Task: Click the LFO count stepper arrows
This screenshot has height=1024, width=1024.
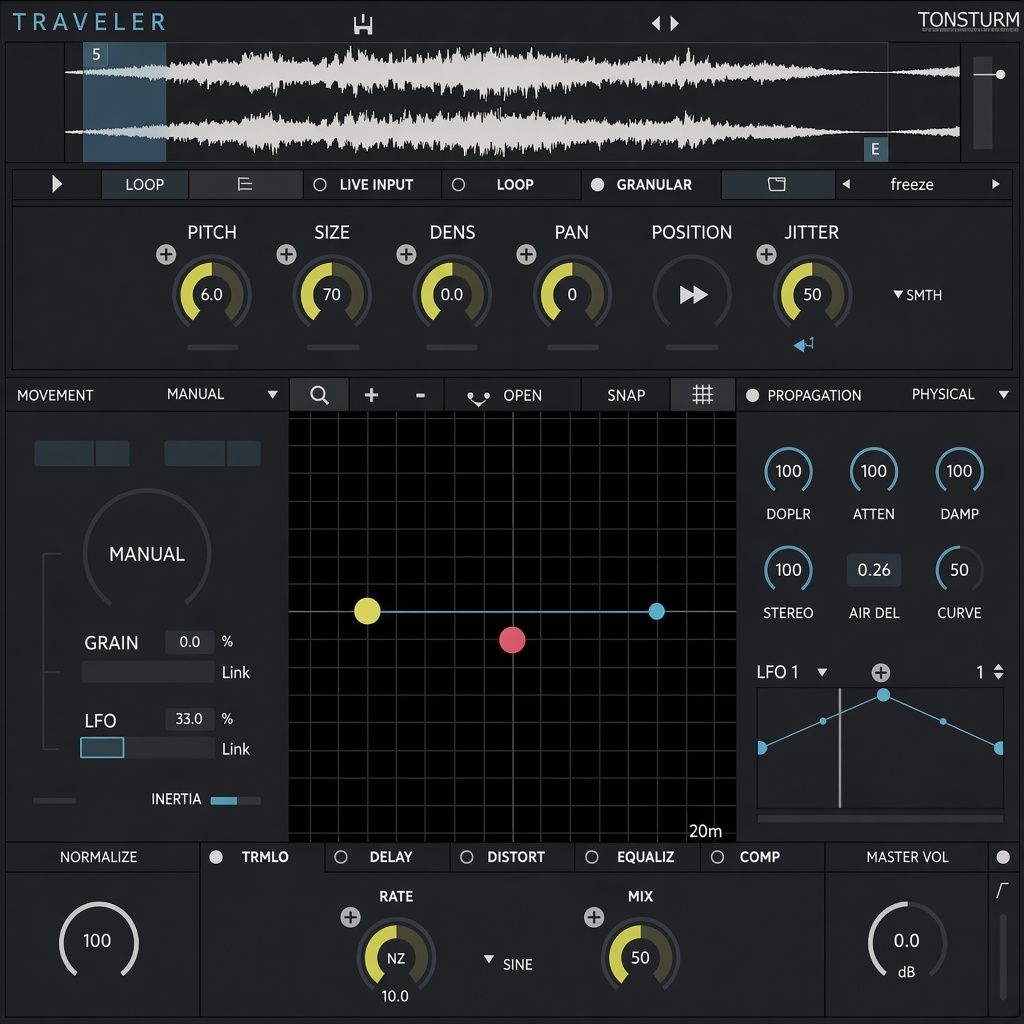Action: tap(998, 672)
